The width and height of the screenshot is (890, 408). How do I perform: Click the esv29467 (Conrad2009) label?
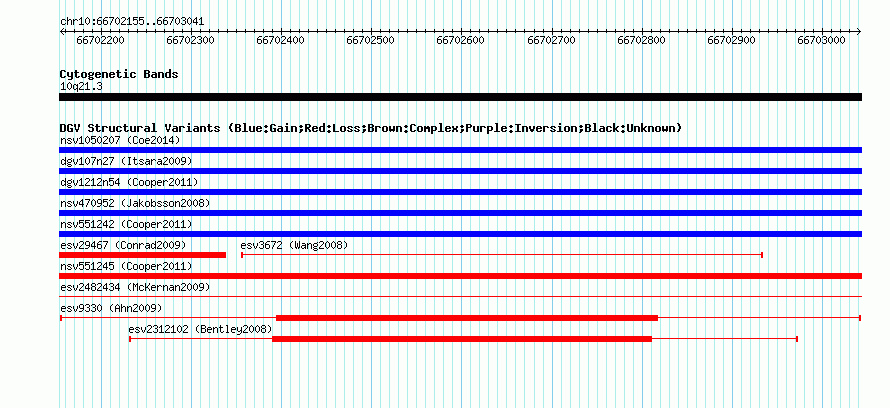coord(123,245)
